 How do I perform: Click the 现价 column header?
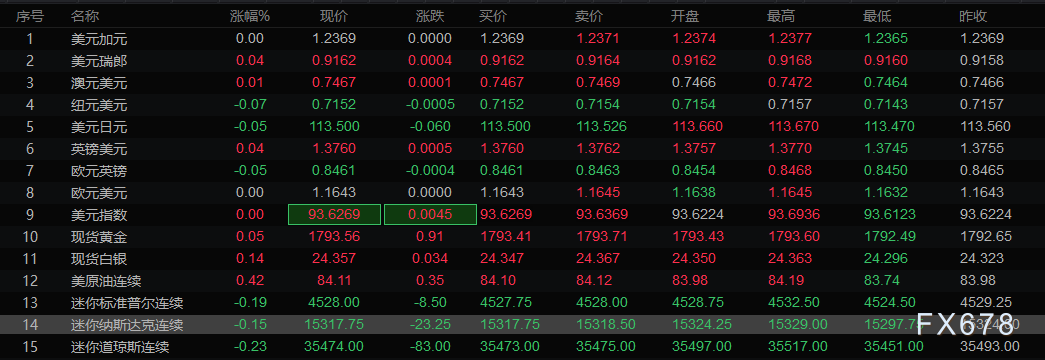click(x=333, y=16)
